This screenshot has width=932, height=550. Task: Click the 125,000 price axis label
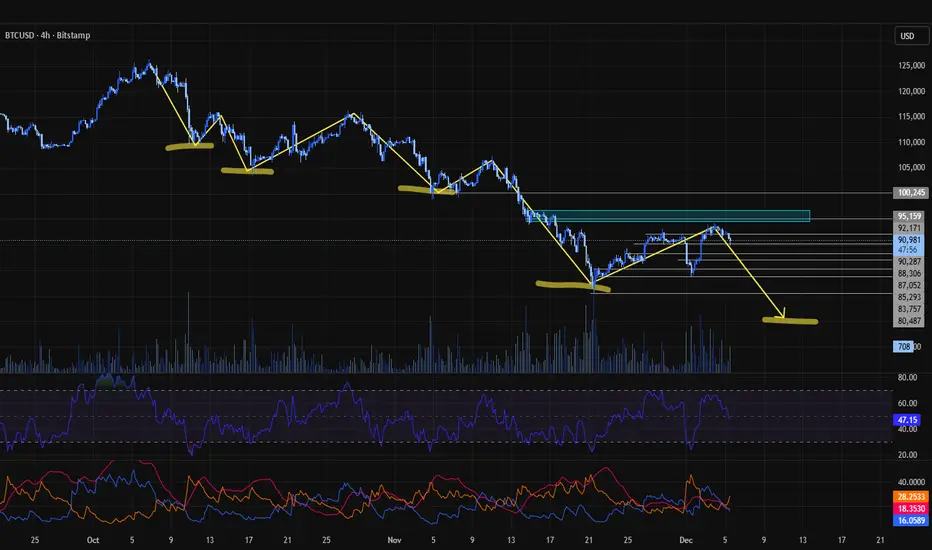[x=911, y=65]
